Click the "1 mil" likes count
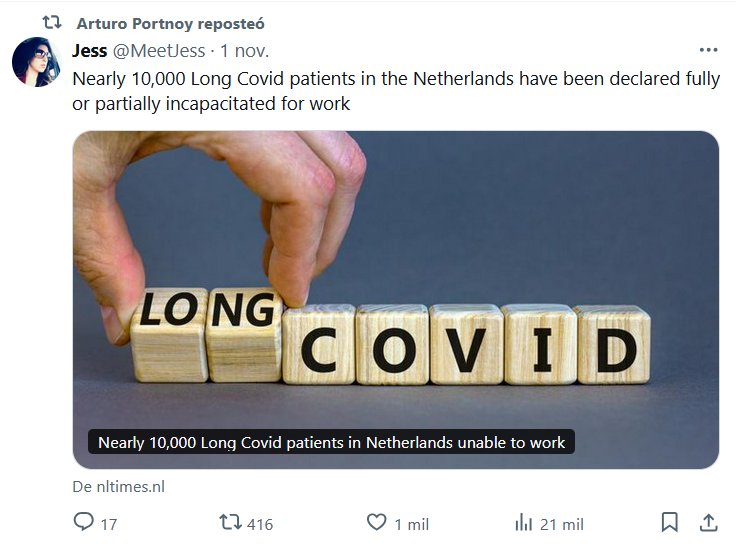The height and width of the screenshot is (550, 736). pos(411,524)
